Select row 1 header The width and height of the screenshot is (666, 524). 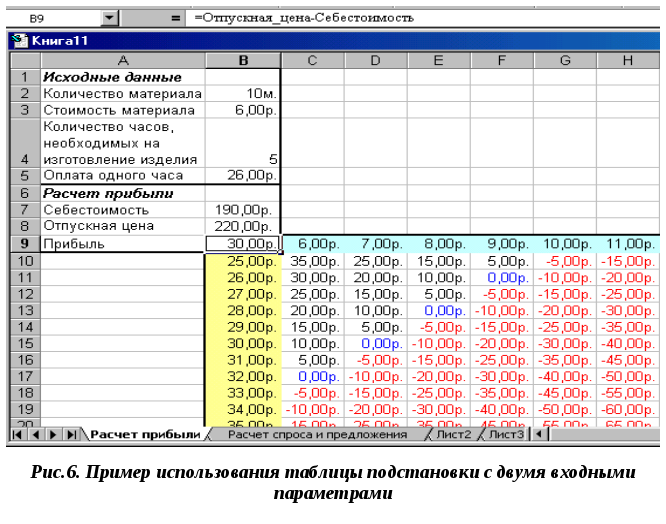[x=25, y=77]
